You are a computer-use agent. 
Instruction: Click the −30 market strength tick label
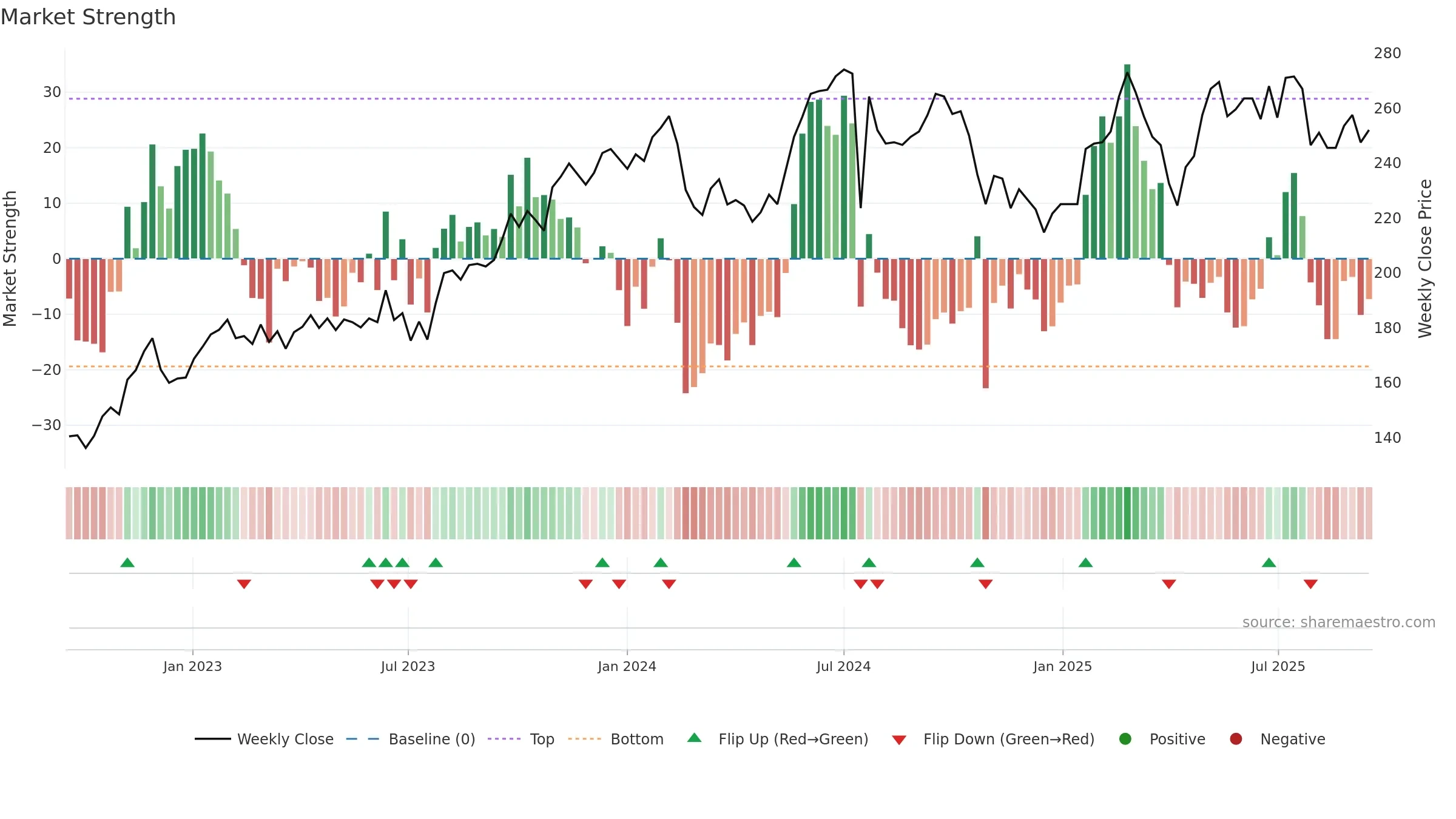coord(47,425)
